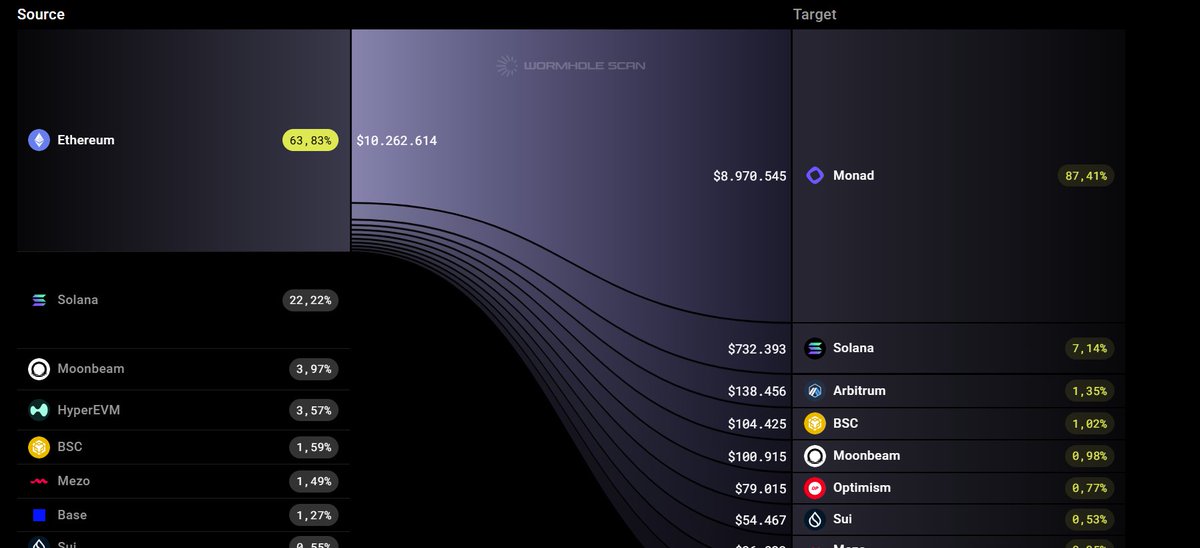Click Moonbeam target chain label
1200x548 pixels.
[x=867, y=456]
